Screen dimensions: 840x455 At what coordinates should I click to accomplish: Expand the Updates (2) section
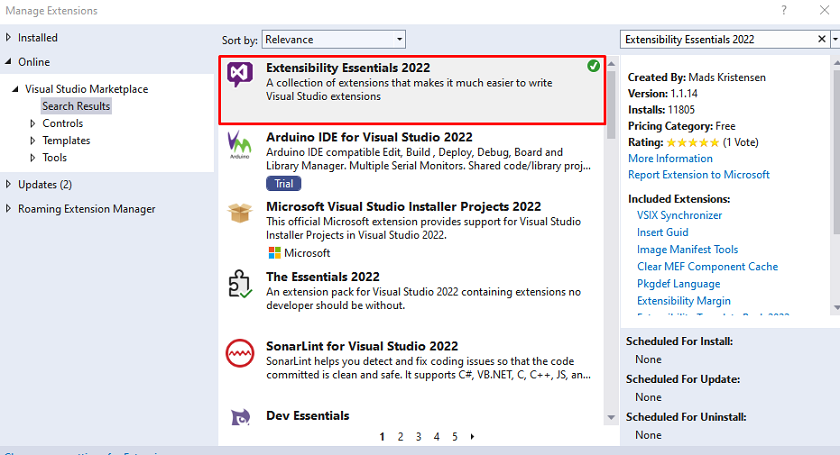pyautogui.click(x=8, y=184)
